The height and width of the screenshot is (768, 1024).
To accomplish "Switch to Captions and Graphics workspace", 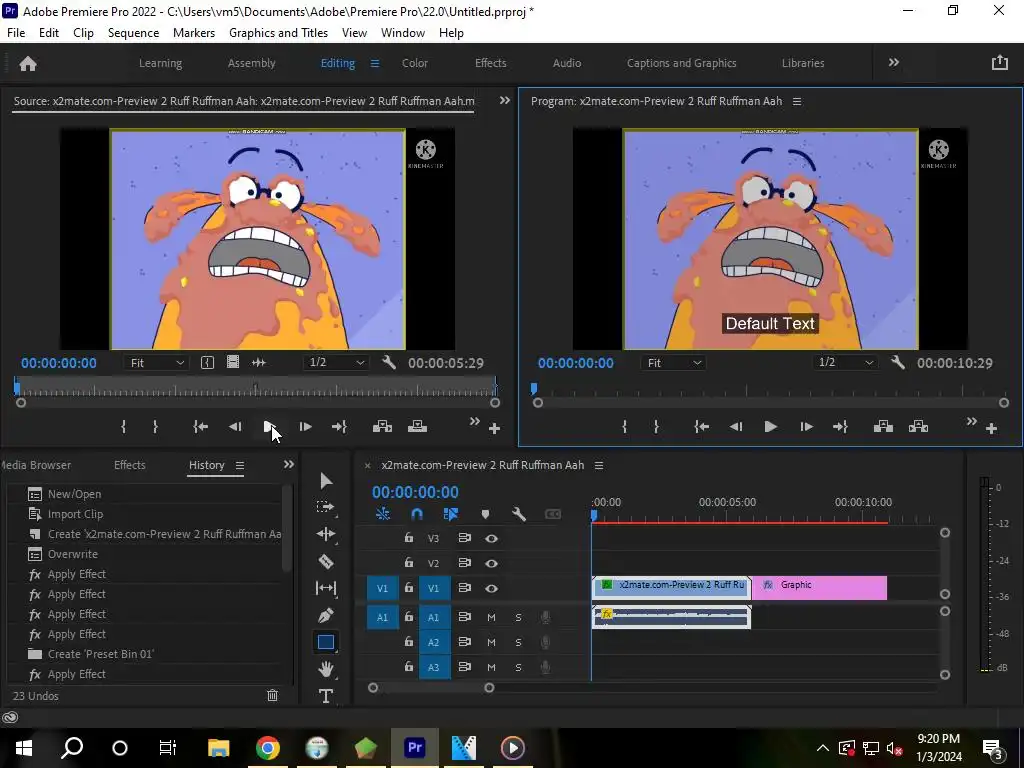I will pos(682,63).
